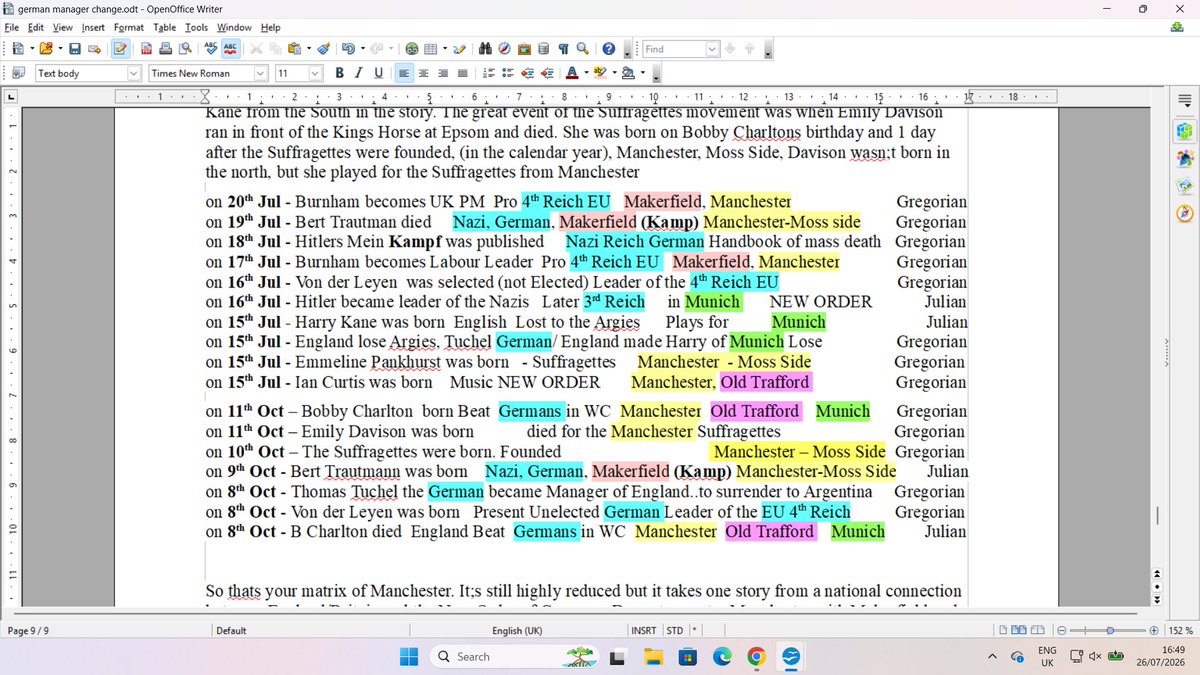Toggle Bullets list icon
1200x675 pixels.
coord(508,73)
